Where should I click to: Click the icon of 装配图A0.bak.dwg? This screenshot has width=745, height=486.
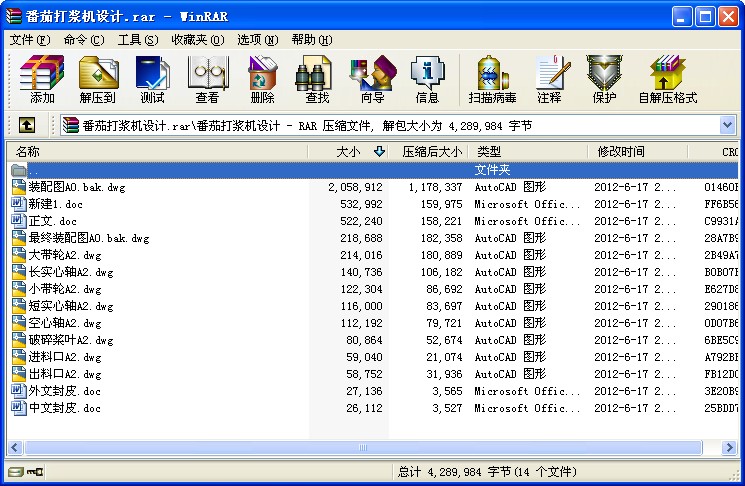pos(19,187)
